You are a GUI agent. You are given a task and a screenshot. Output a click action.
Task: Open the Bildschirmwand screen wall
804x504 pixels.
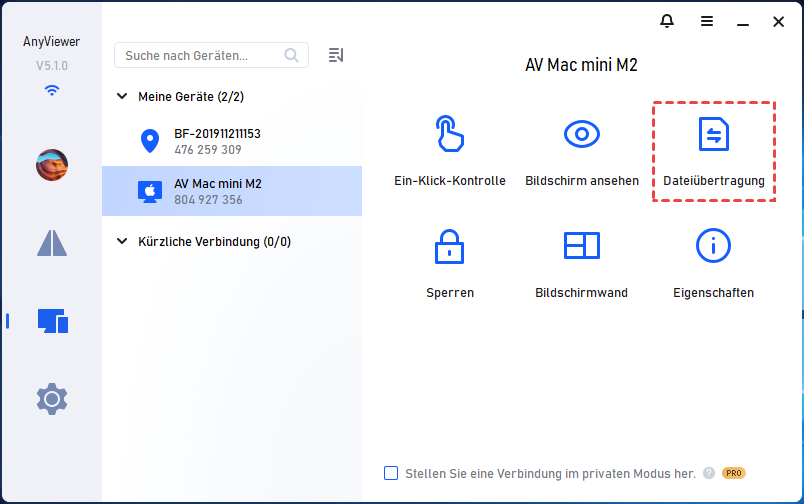580,246
